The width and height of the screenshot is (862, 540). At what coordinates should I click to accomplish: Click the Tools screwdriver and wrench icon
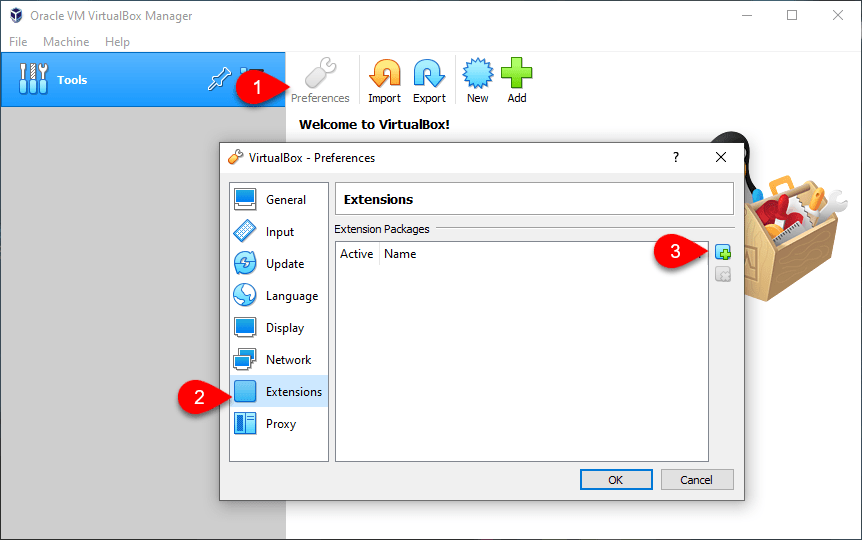tap(34, 79)
